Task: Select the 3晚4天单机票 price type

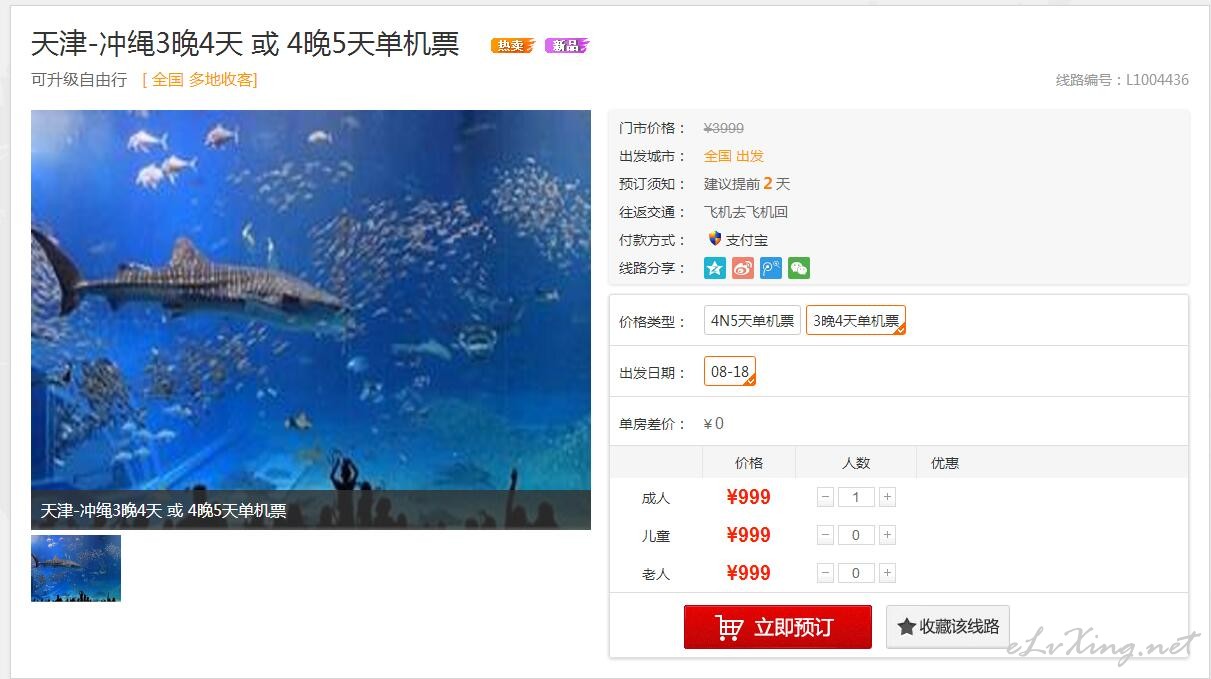Action: 856,320
